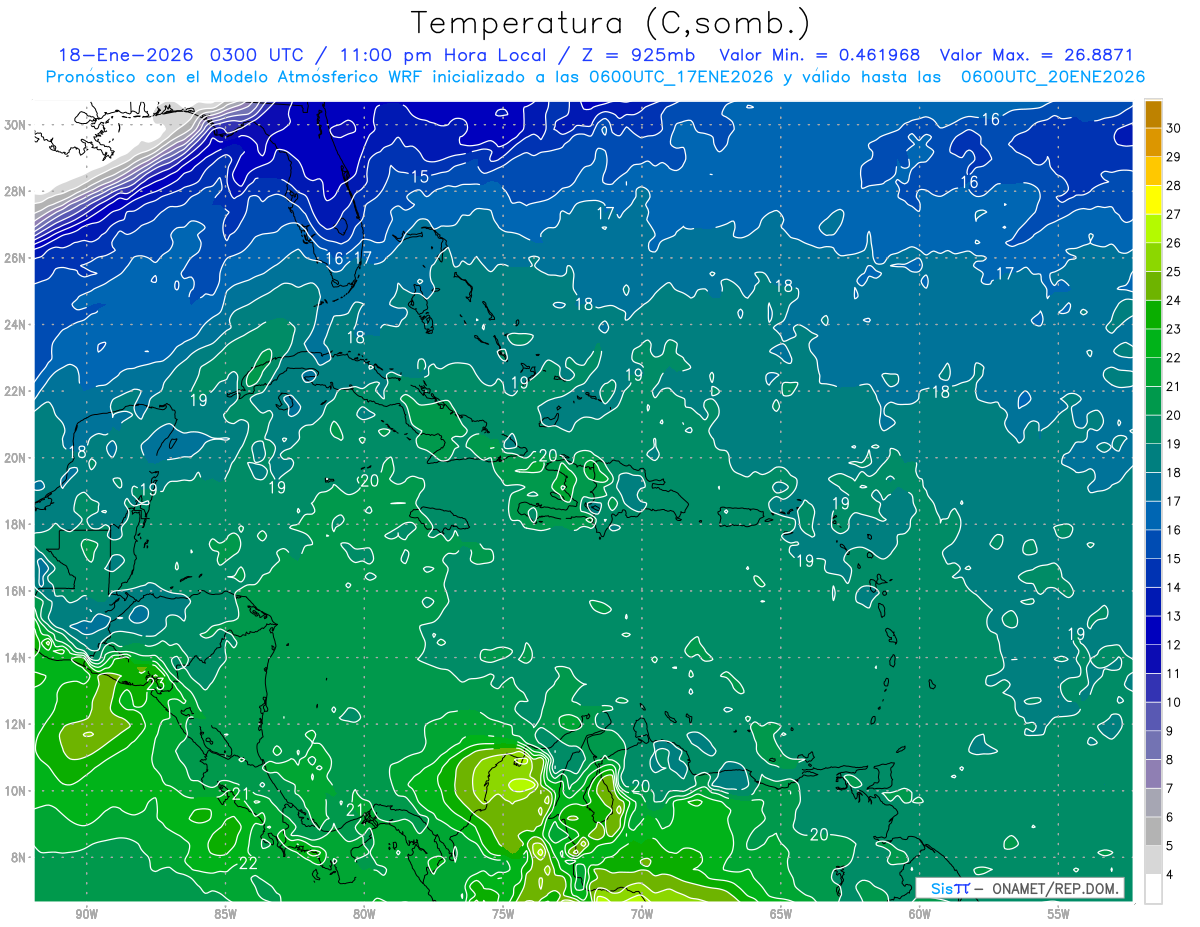
Task: Click the lime colorbar swatch between 26 and 27
Action: 1153,228
